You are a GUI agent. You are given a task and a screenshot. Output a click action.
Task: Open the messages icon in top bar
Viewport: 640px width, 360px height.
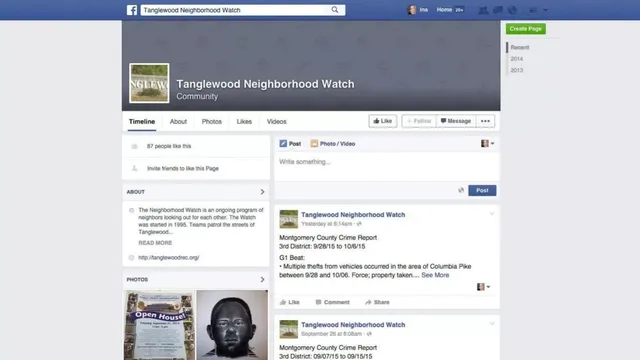tap(498, 10)
